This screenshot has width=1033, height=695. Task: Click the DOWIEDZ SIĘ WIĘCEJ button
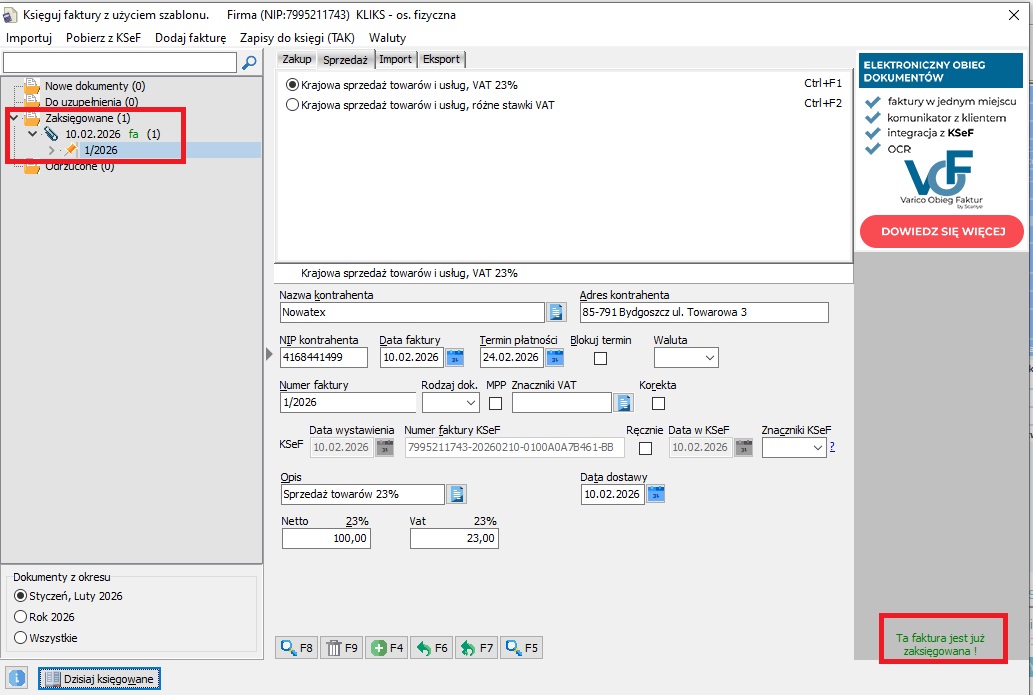coord(941,231)
